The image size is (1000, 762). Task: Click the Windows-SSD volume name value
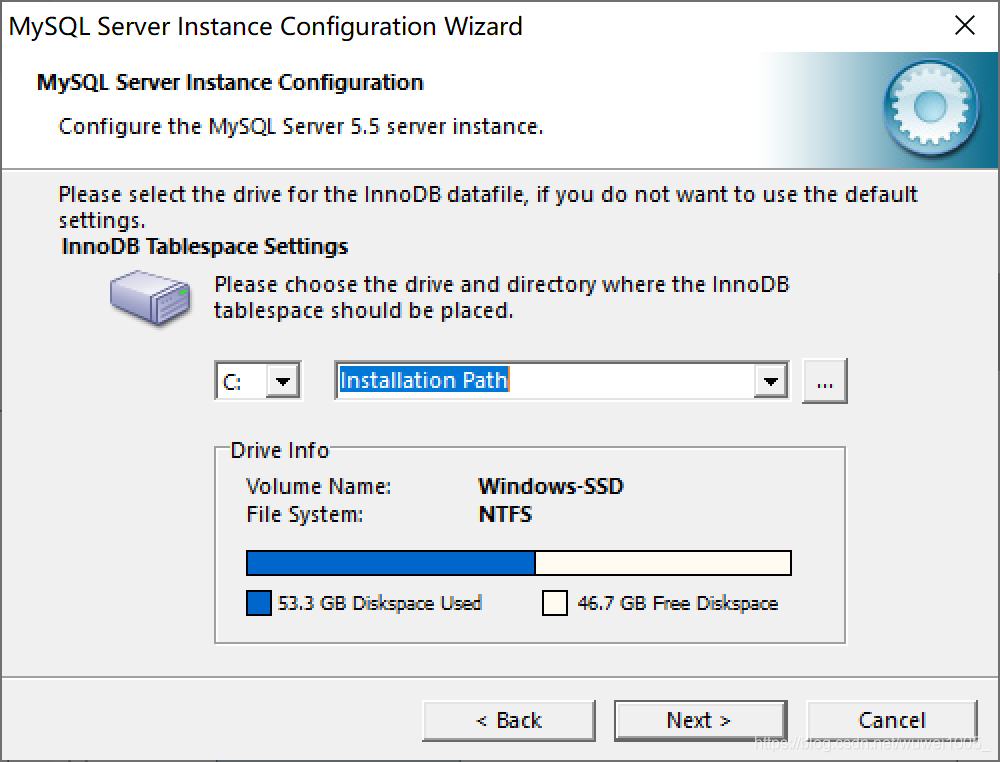551,487
